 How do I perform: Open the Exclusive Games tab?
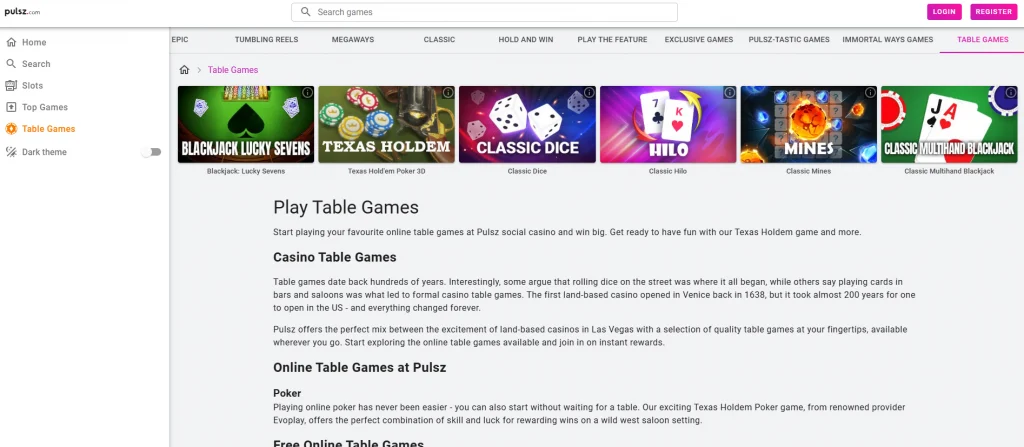pyautogui.click(x=699, y=40)
